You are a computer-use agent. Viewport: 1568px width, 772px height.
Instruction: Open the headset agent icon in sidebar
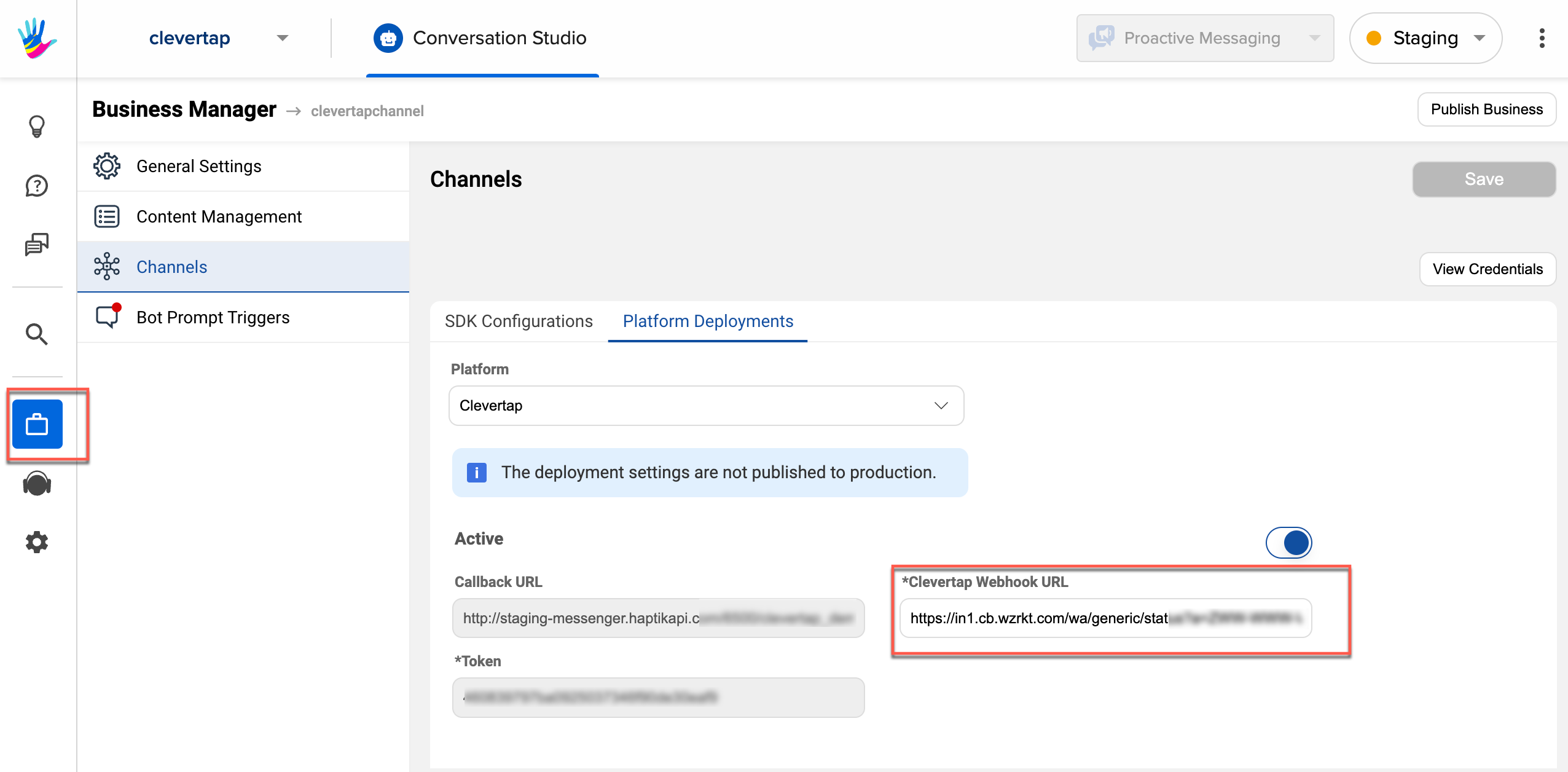coord(37,484)
